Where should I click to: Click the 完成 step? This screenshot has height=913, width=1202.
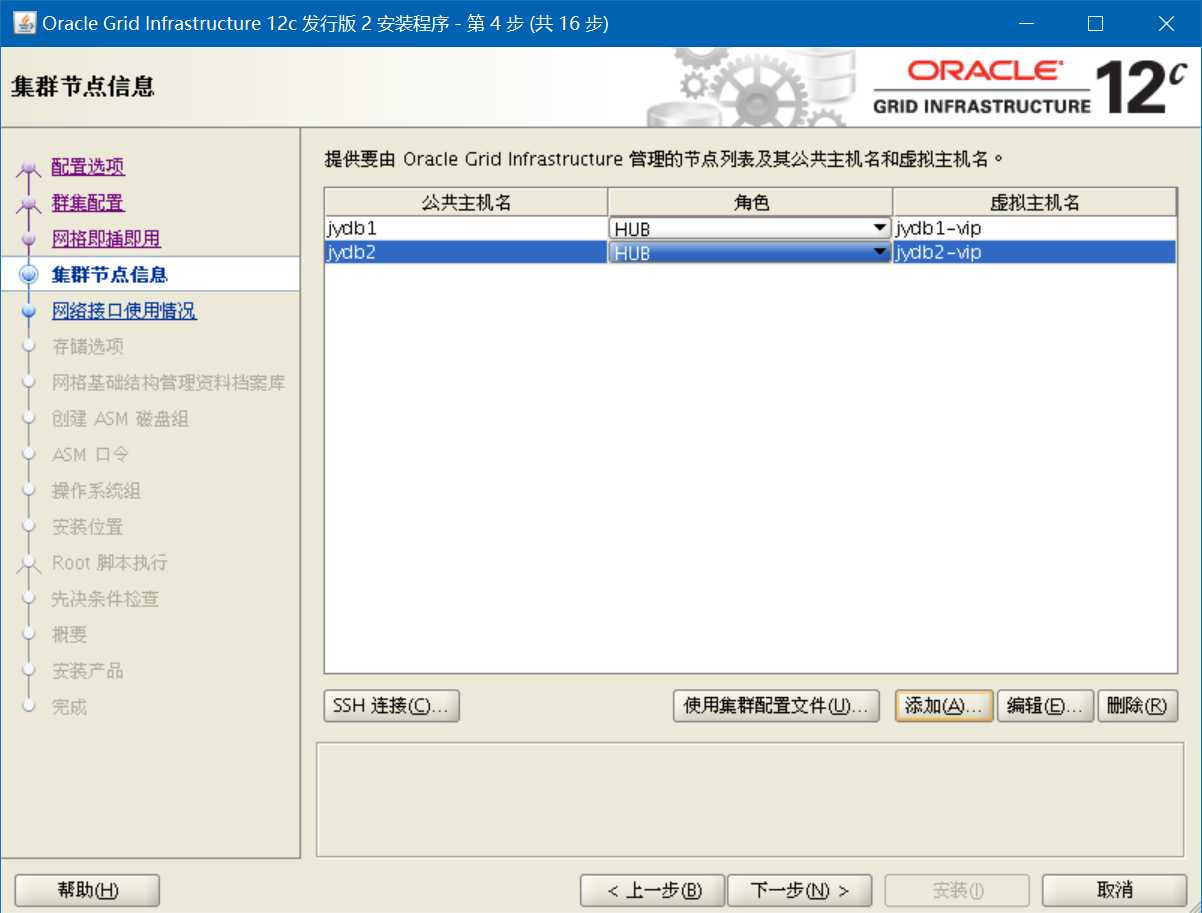70,707
